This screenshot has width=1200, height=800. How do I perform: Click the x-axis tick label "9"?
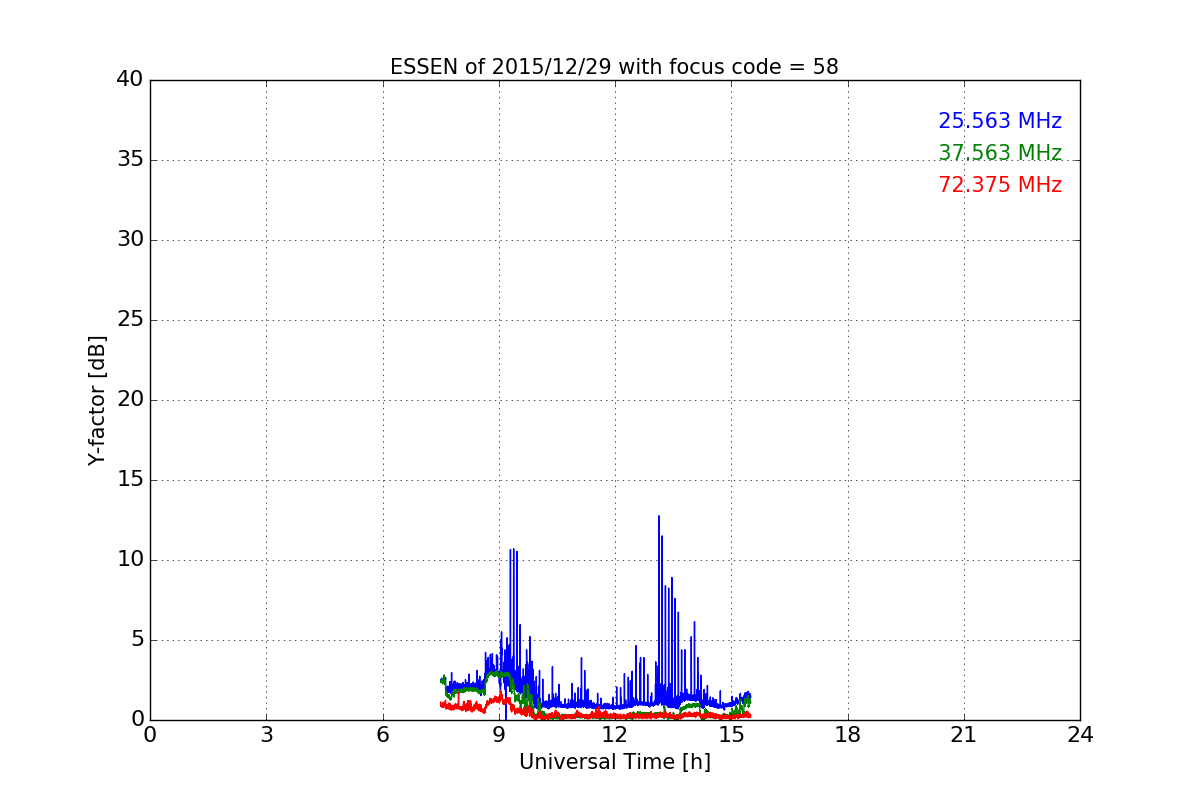499,735
